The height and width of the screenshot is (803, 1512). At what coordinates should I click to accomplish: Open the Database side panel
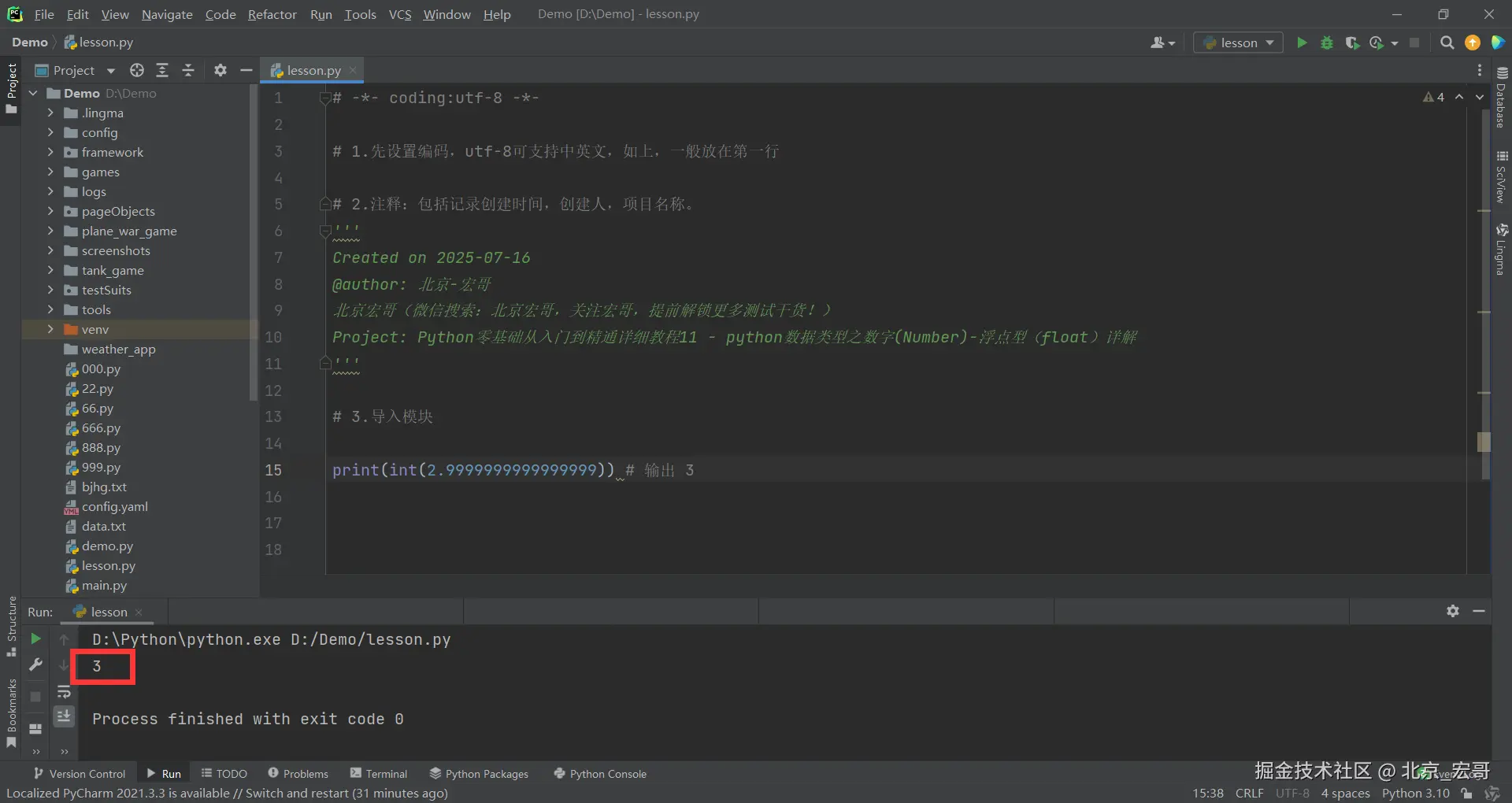pos(1502,97)
